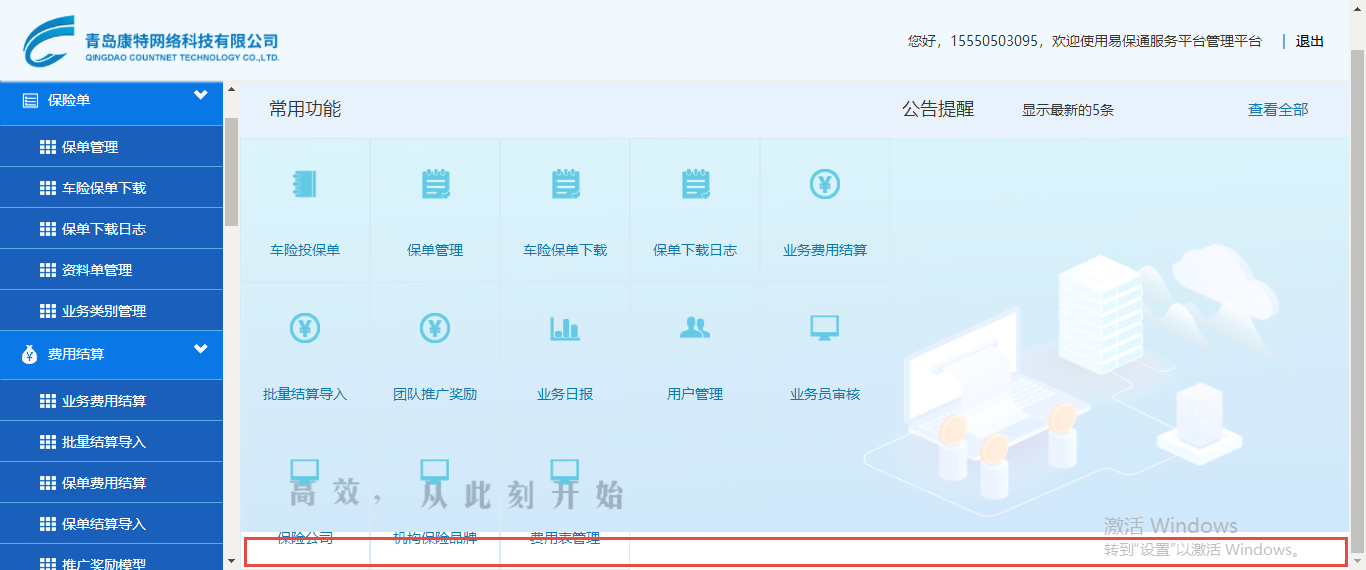The image size is (1366, 570).
Task: Click the 公告提醒 heading
Action: 938,109
